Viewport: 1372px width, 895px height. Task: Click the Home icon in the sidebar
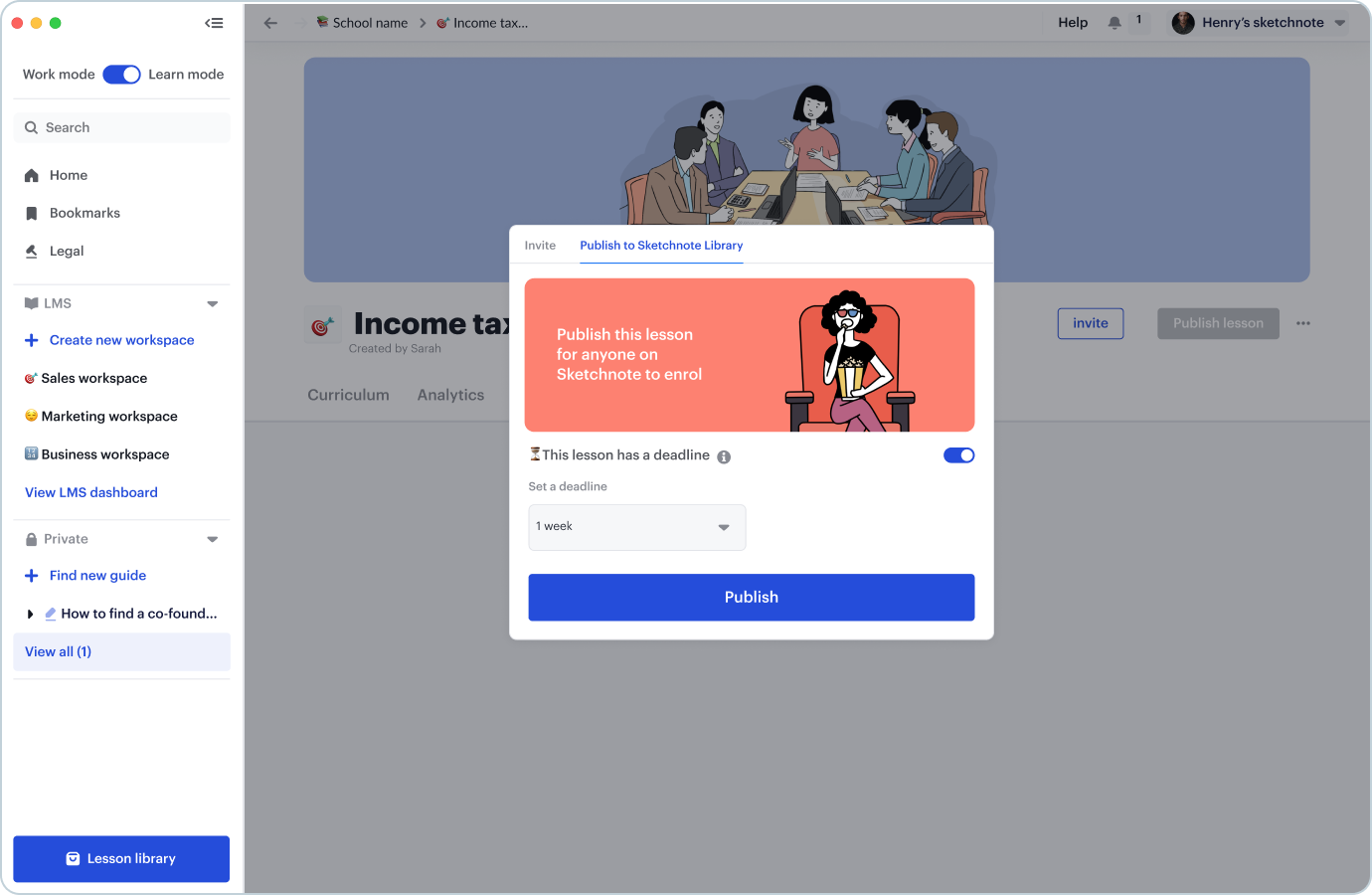point(31,176)
